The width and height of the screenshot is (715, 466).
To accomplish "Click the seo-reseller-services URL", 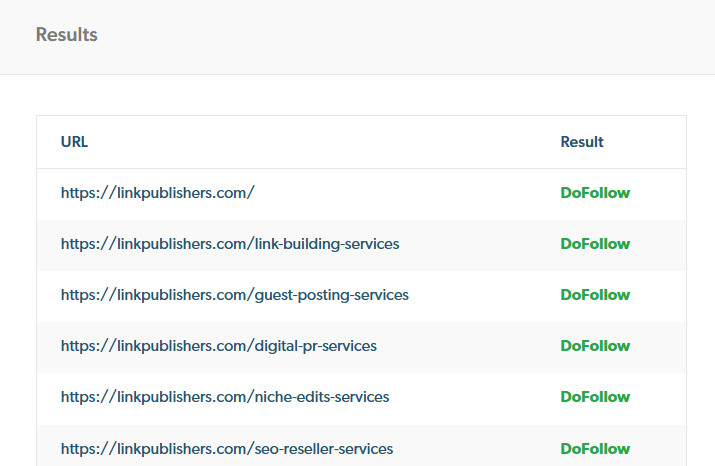I will tap(227, 449).
